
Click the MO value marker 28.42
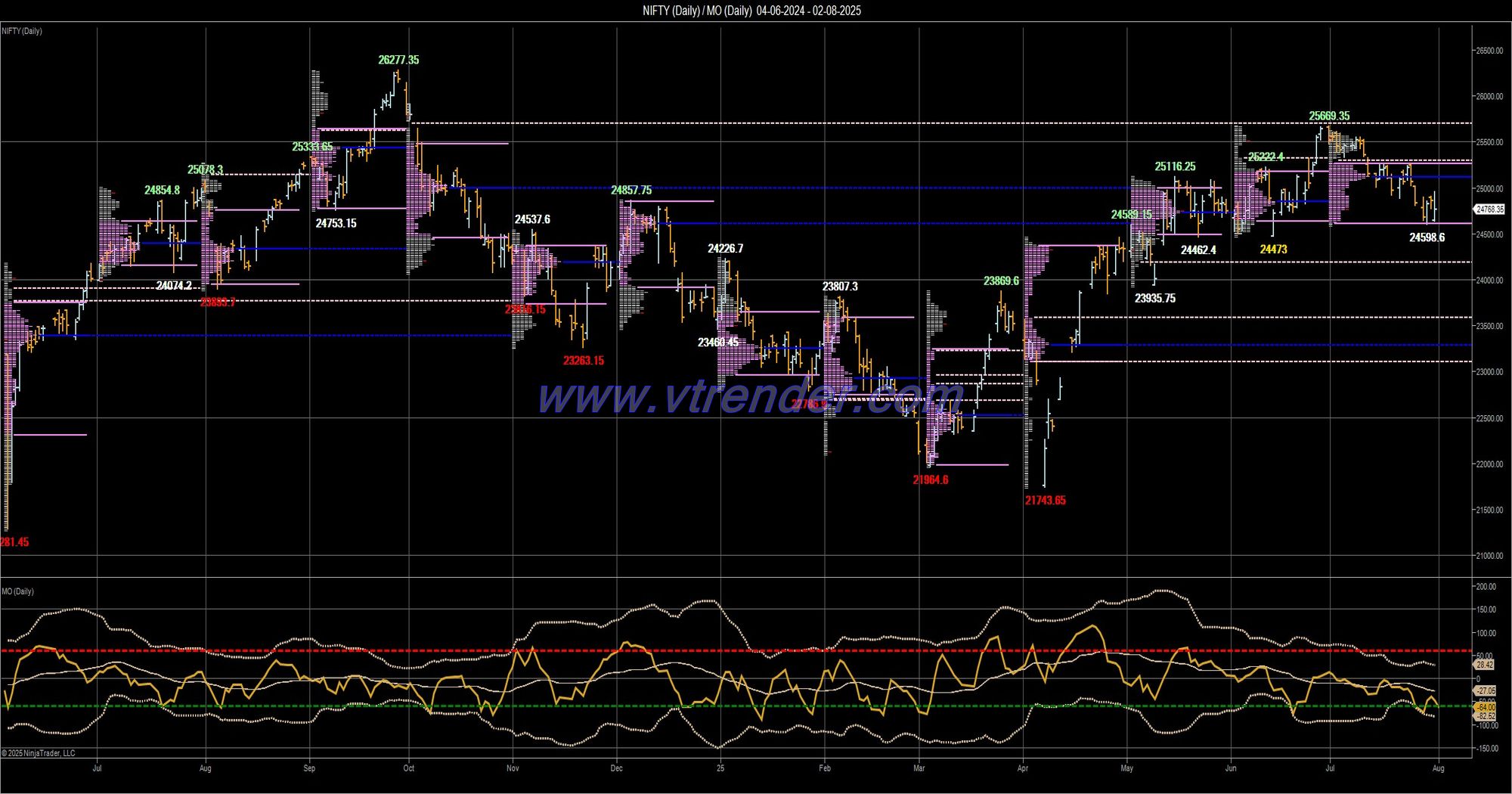pyautogui.click(x=1484, y=665)
